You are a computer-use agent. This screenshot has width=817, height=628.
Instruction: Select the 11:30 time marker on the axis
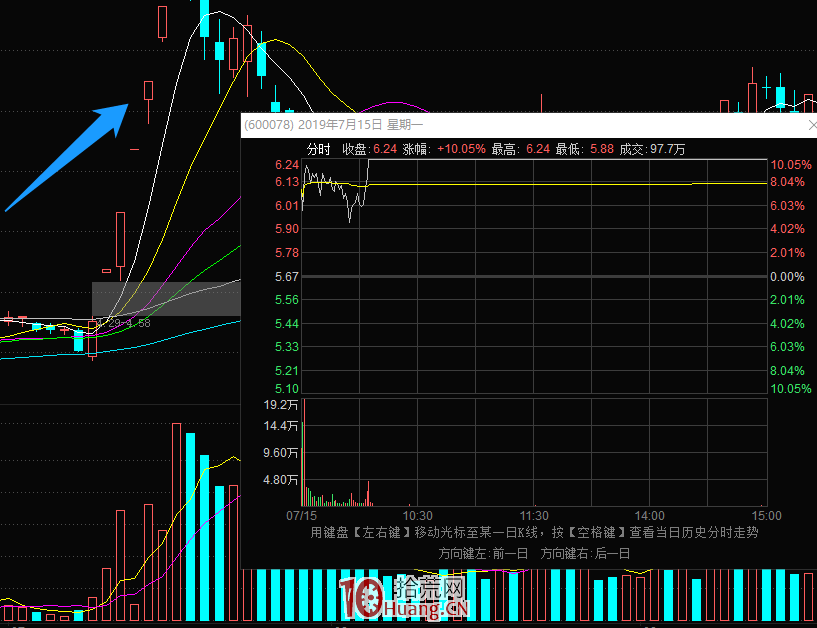pyautogui.click(x=535, y=515)
